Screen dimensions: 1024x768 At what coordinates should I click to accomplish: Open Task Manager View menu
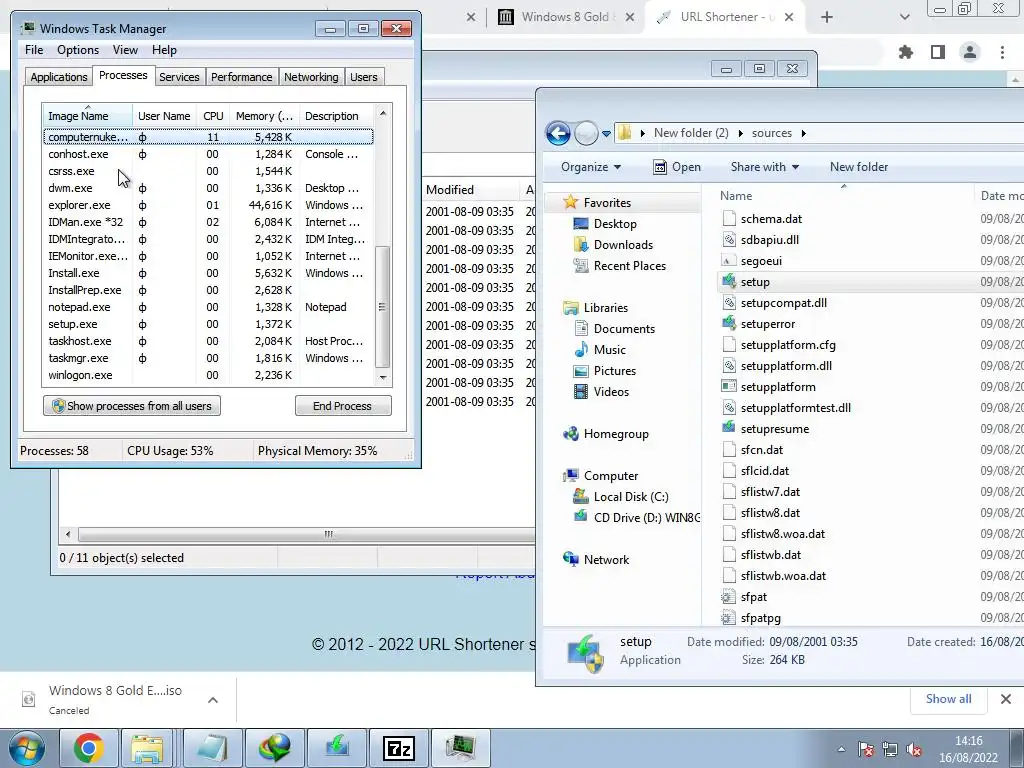coord(125,50)
